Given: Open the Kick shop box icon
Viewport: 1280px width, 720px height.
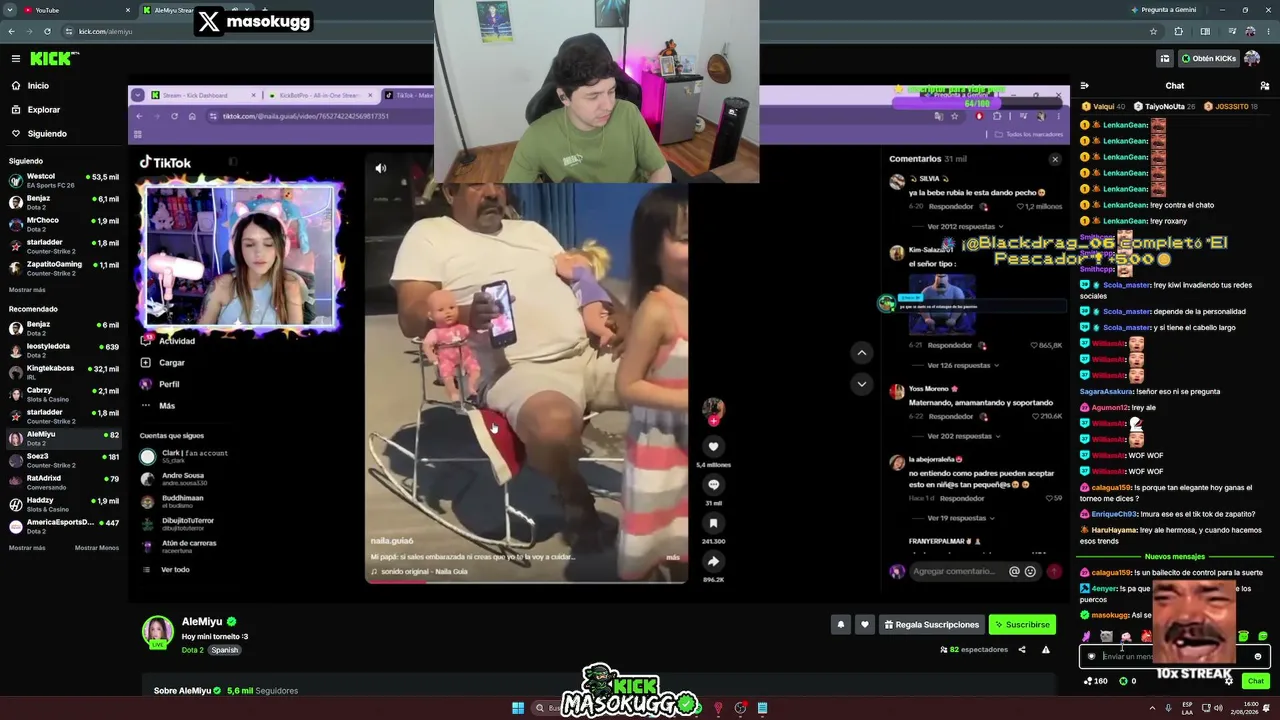Looking at the screenshot, I should tap(1164, 59).
